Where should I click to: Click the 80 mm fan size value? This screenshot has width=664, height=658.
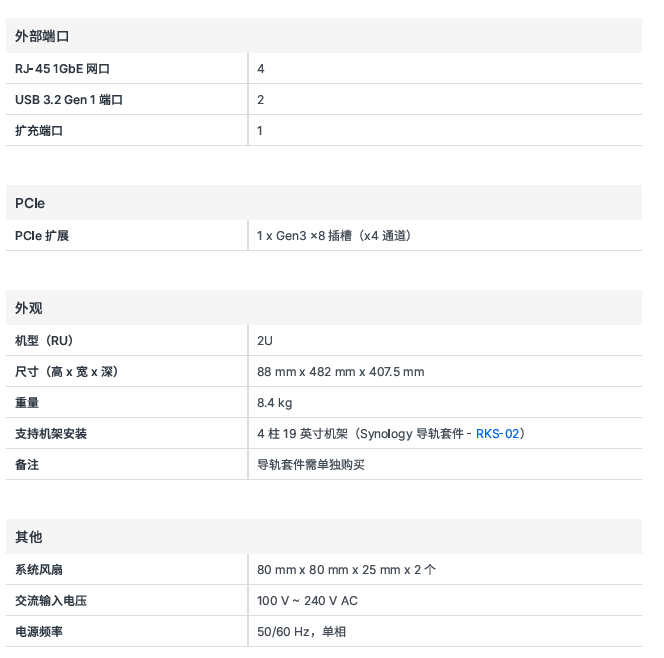pyautogui.click(x=346, y=570)
